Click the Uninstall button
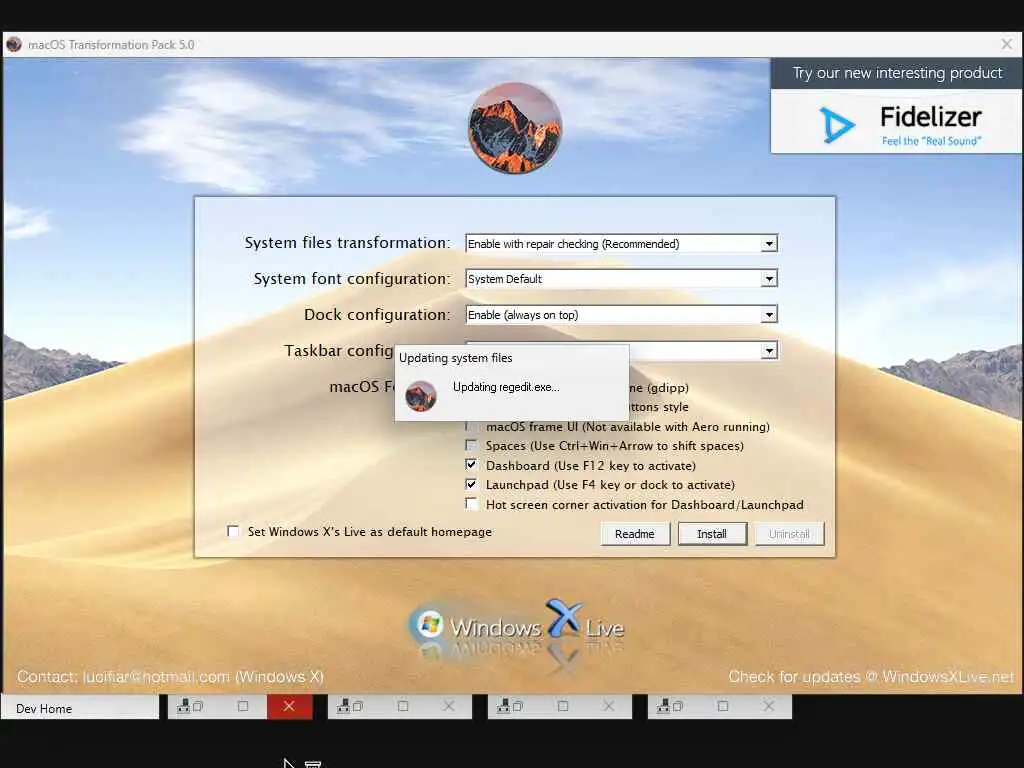The height and width of the screenshot is (768, 1024). [x=789, y=534]
